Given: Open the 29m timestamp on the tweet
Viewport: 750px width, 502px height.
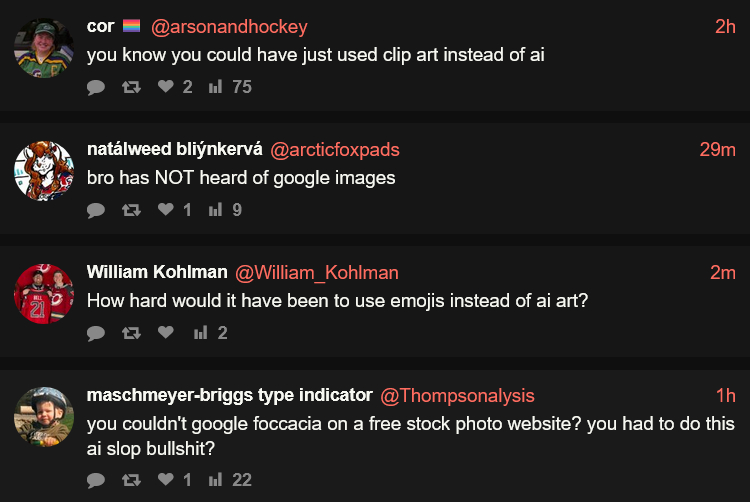Looking at the screenshot, I should (x=717, y=150).
